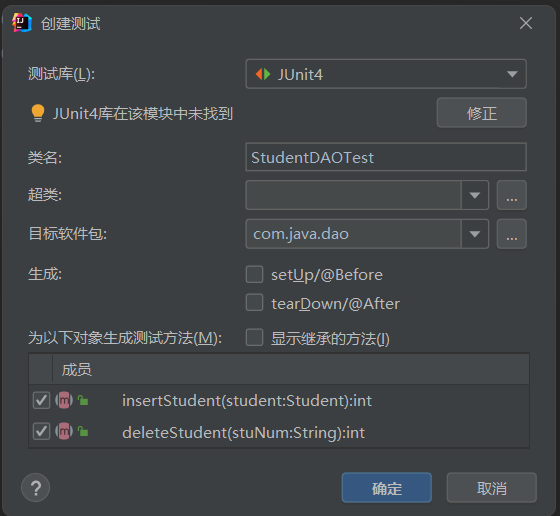Viewport: 560px width, 516px height.
Task: Expand the 超类 dropdown arrow
Action: point(475,195)
